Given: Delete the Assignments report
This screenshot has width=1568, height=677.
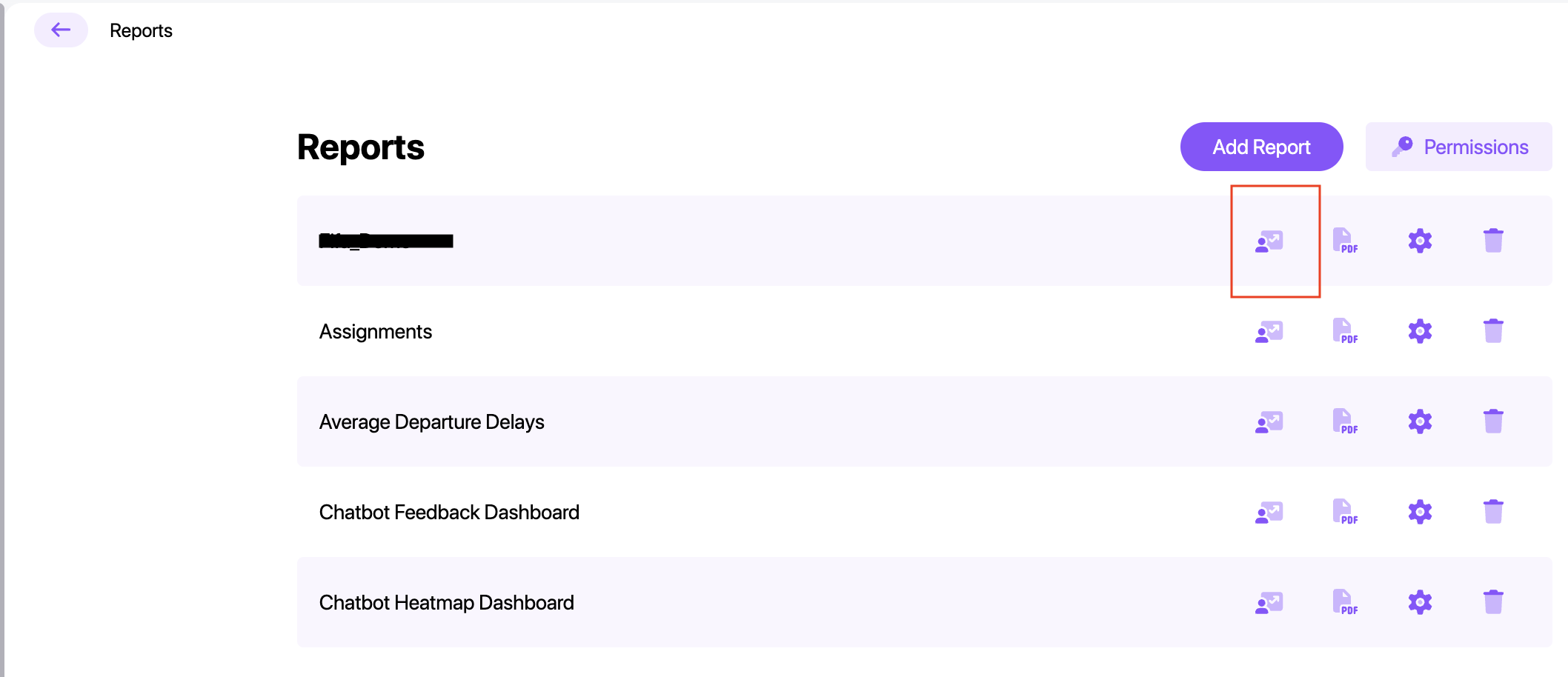Looking at the screenshot, I should 1493,331.
